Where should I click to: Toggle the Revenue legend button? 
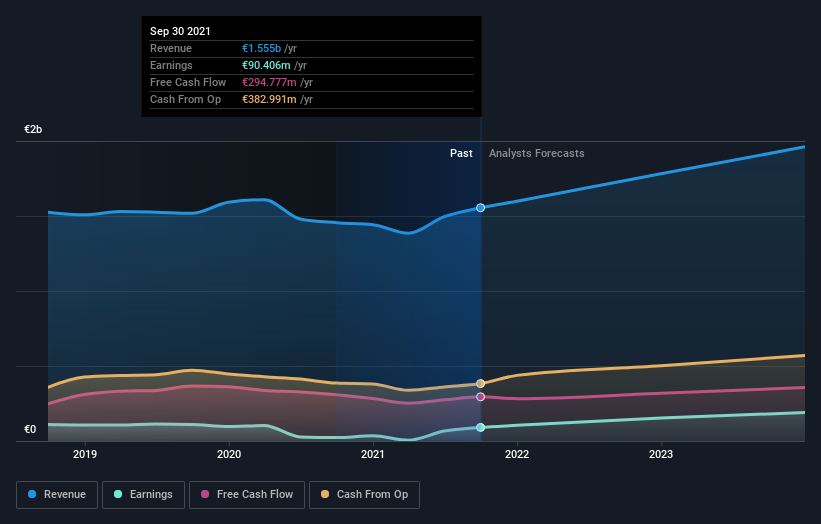pos(57,495)
